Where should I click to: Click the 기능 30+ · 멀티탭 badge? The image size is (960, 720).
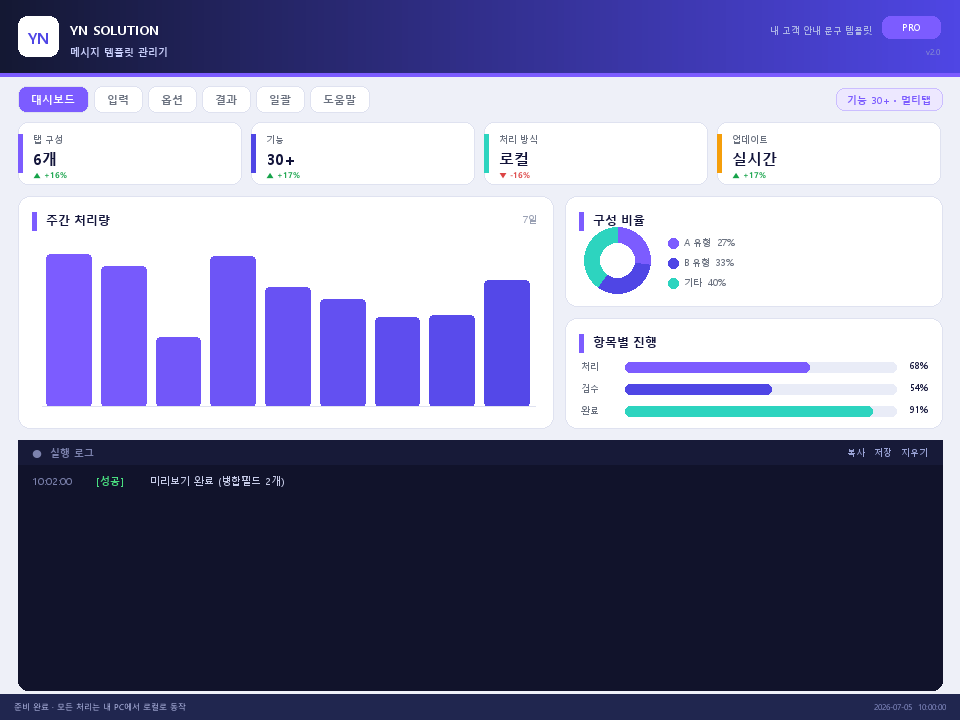(x=889, y=100)
